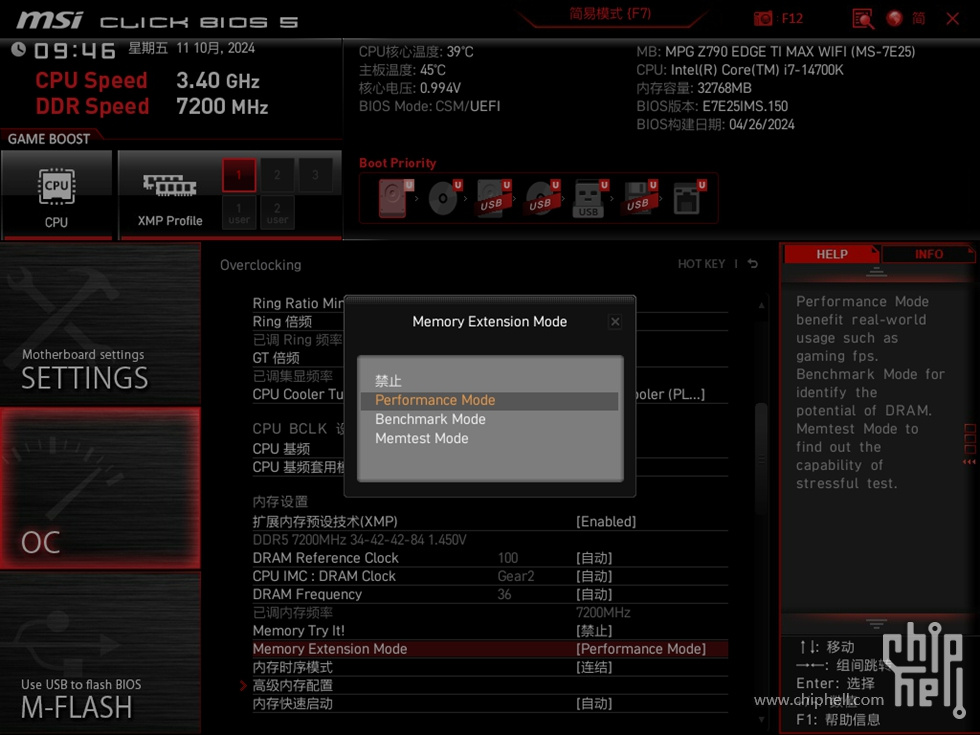The height and width of the screenshot is (735, 980).
Task: Select the USB floppy boot device icon
Action: [x=639, y=198]
